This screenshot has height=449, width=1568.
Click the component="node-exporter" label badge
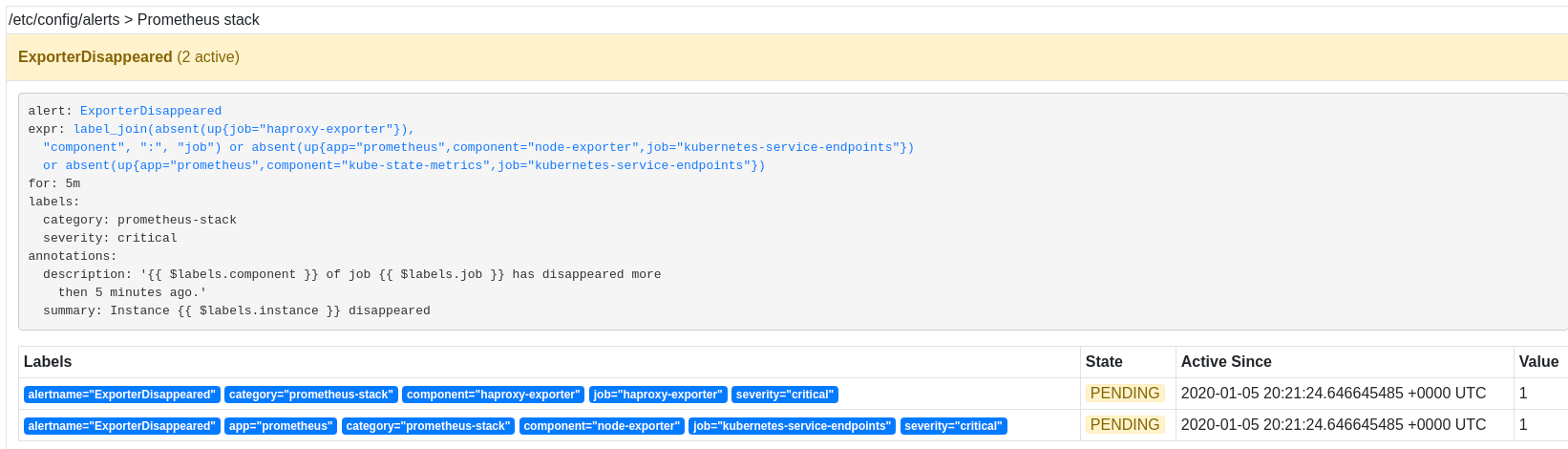click(602, 426)
